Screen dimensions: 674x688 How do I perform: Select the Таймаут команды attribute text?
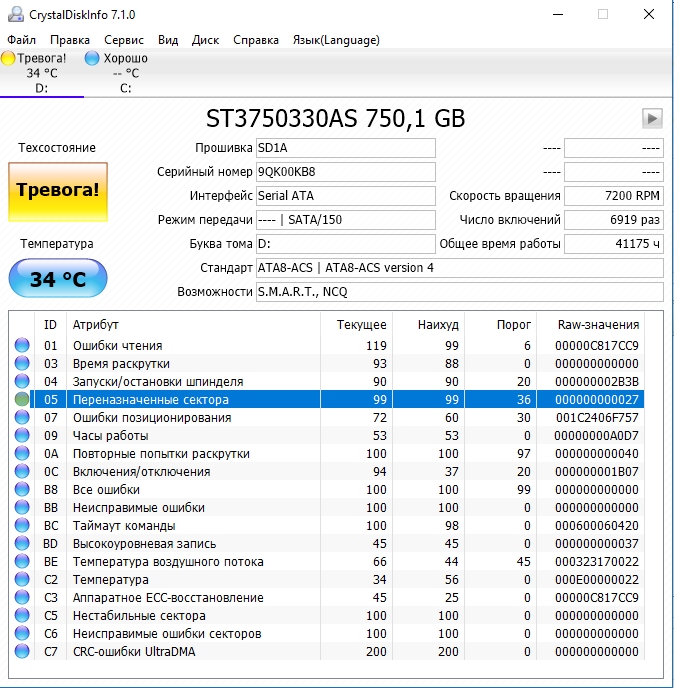click(124, 526)
